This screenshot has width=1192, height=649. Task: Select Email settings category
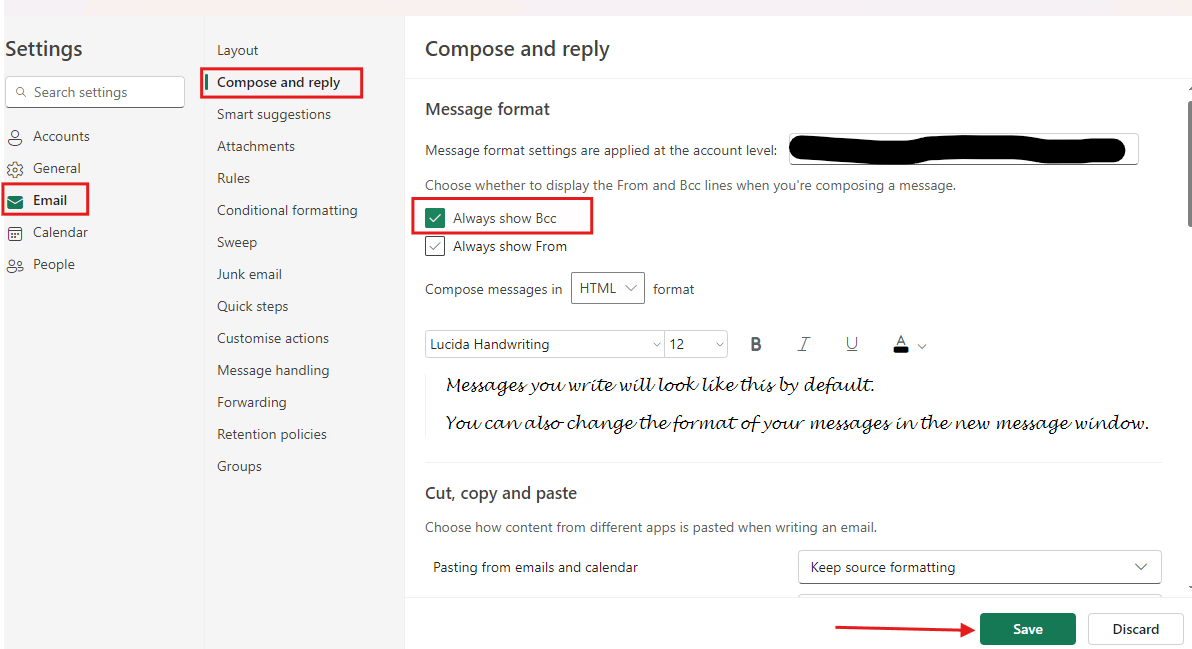click(49, 200)
